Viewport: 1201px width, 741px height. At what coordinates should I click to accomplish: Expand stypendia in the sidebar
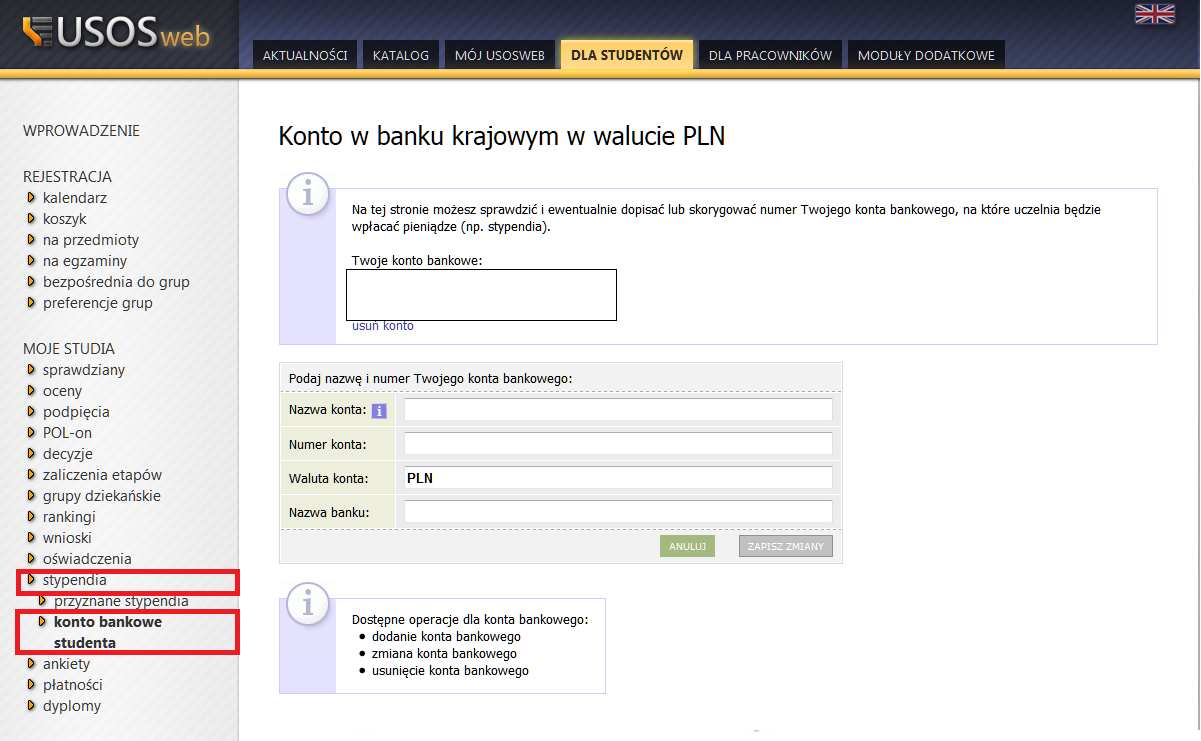(74, 580)
